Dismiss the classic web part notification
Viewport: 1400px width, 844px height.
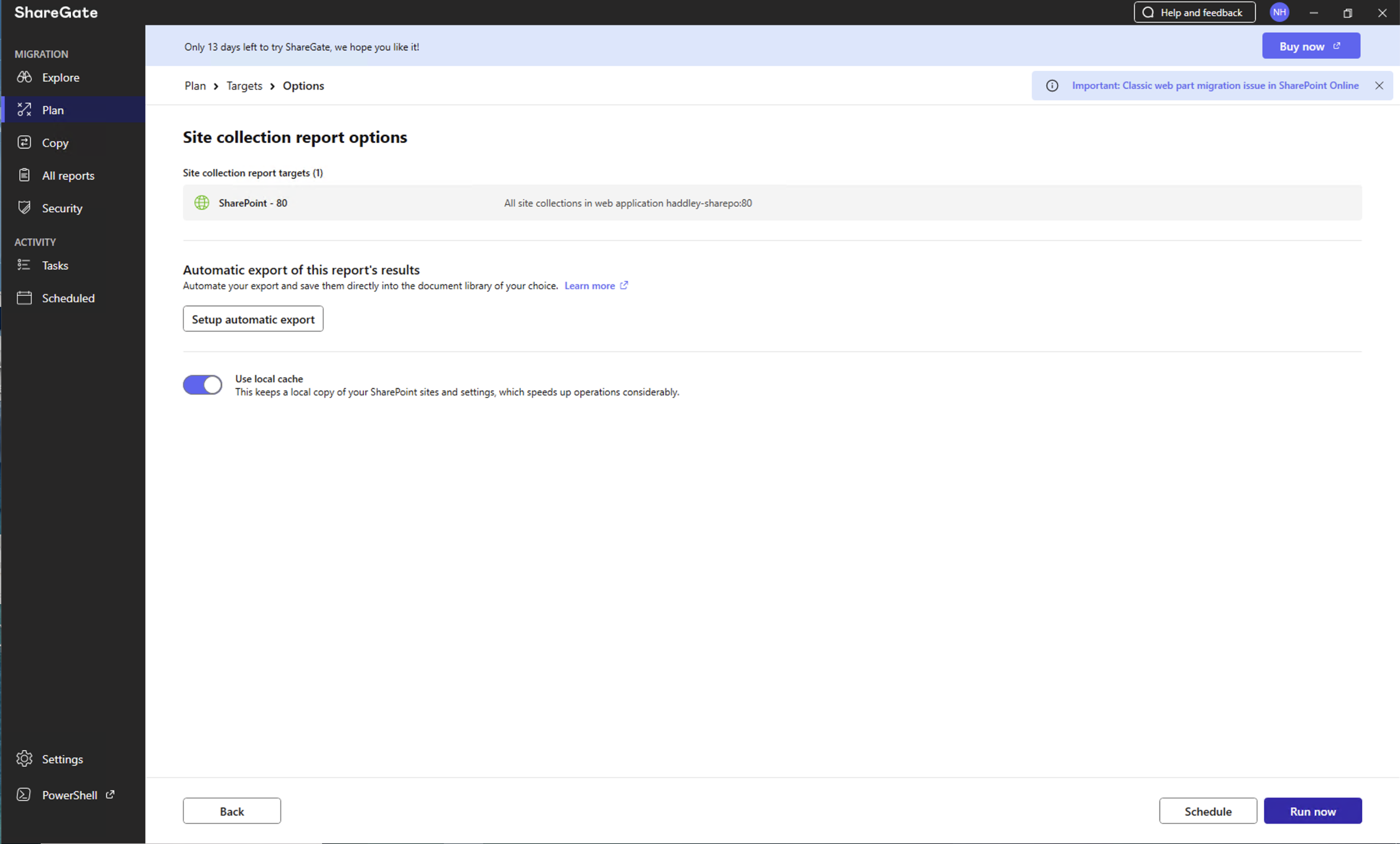pos(1379,86)
